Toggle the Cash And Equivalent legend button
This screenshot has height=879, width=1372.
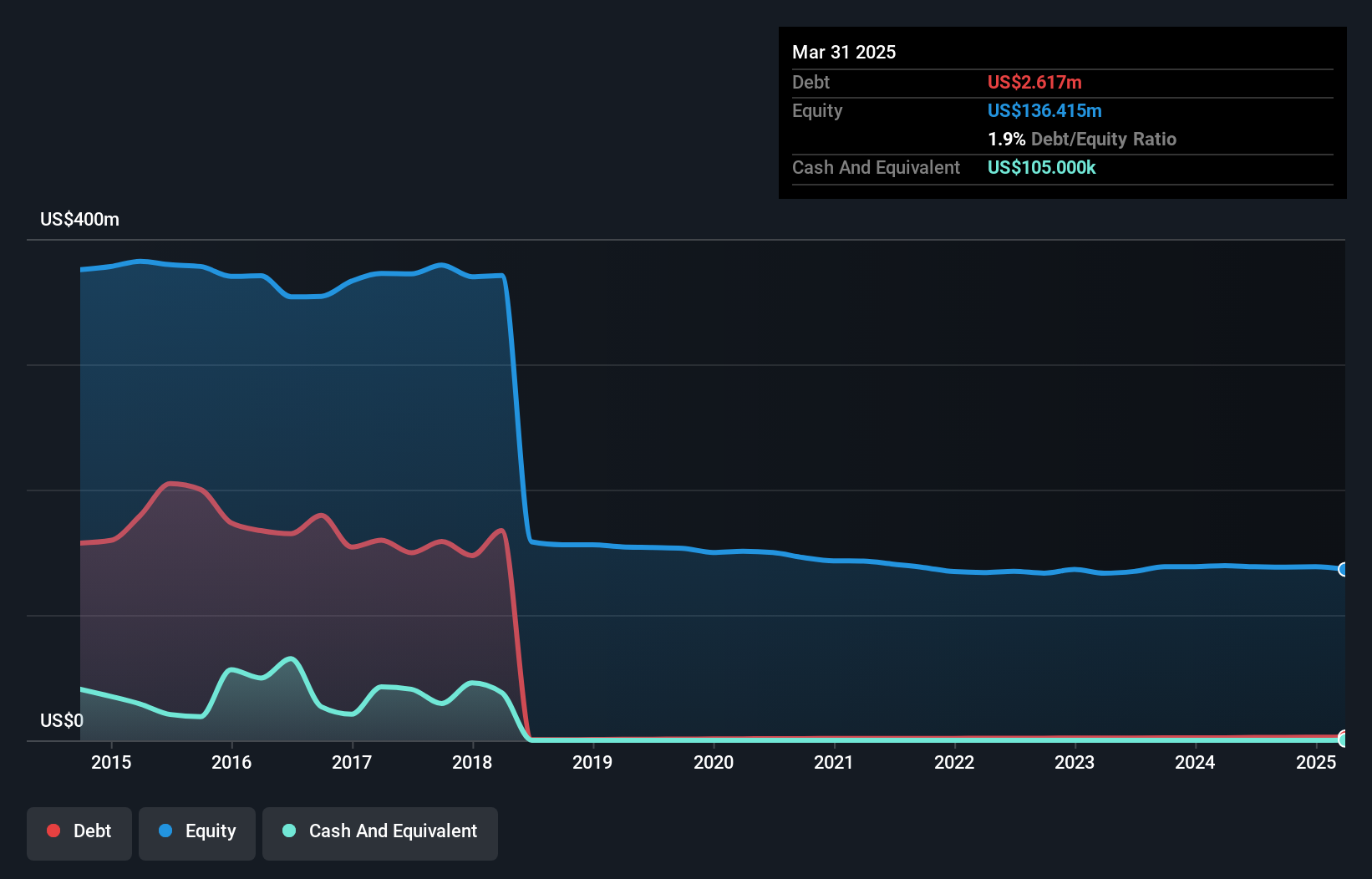point(380,833)
